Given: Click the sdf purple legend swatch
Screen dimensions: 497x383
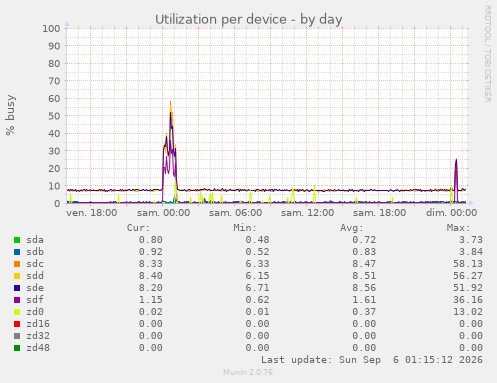Looking at the screenshot, I should pos(17,300).
